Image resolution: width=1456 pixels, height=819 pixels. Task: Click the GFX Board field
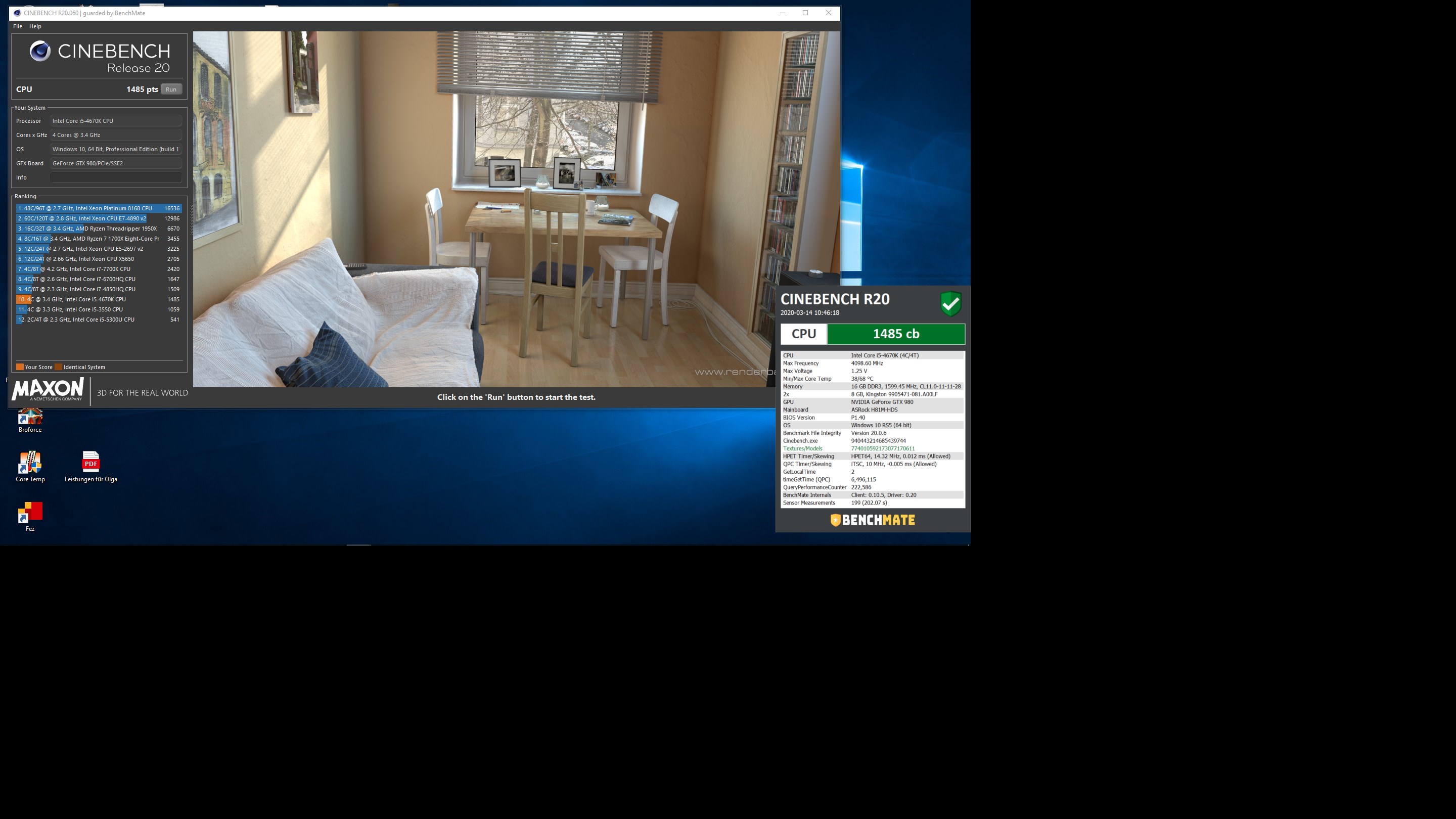[116, 163]
